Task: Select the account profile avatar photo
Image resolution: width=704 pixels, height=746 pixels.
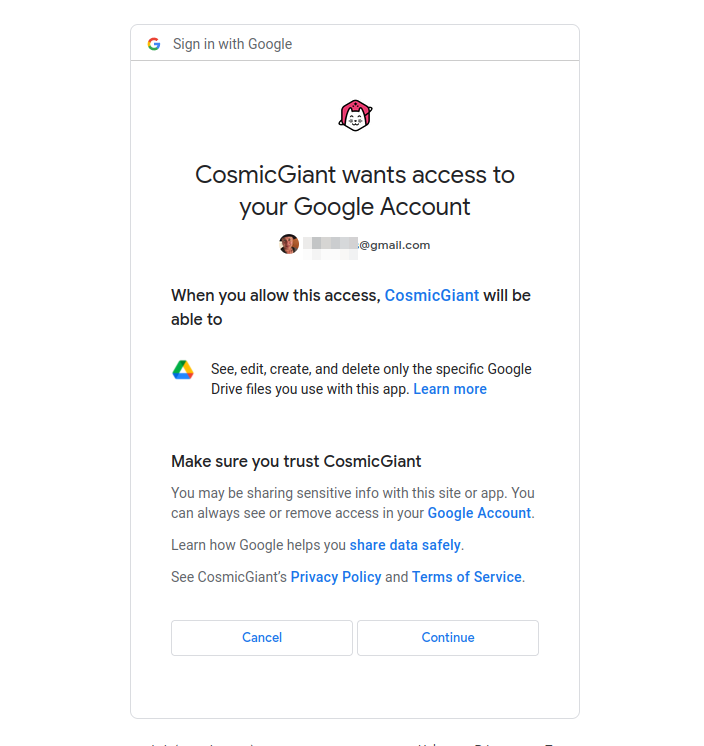Action: tap(289, 245)
